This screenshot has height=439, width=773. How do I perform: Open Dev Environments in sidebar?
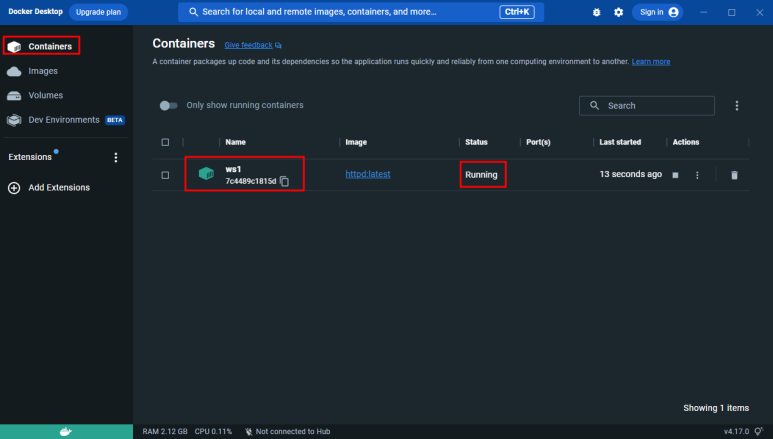[64, 120]
